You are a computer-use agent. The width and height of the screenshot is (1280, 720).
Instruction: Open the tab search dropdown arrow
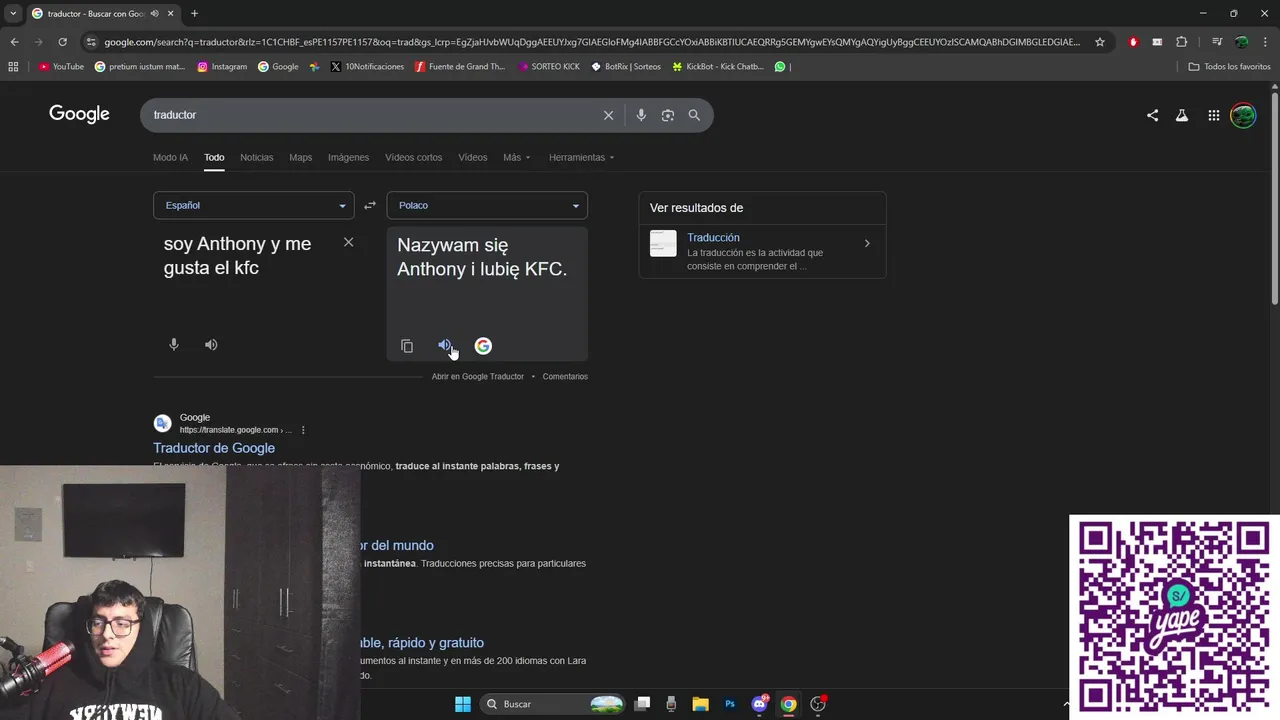(13, 13)
